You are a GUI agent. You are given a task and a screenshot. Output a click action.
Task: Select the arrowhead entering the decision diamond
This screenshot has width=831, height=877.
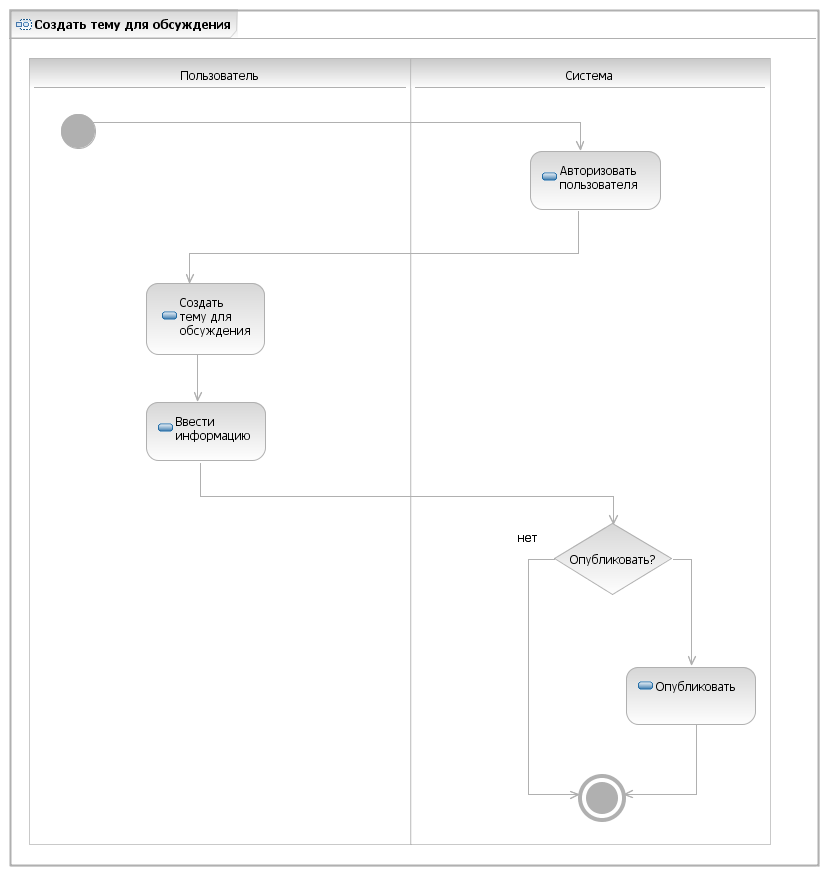click(x=613, y=518)
